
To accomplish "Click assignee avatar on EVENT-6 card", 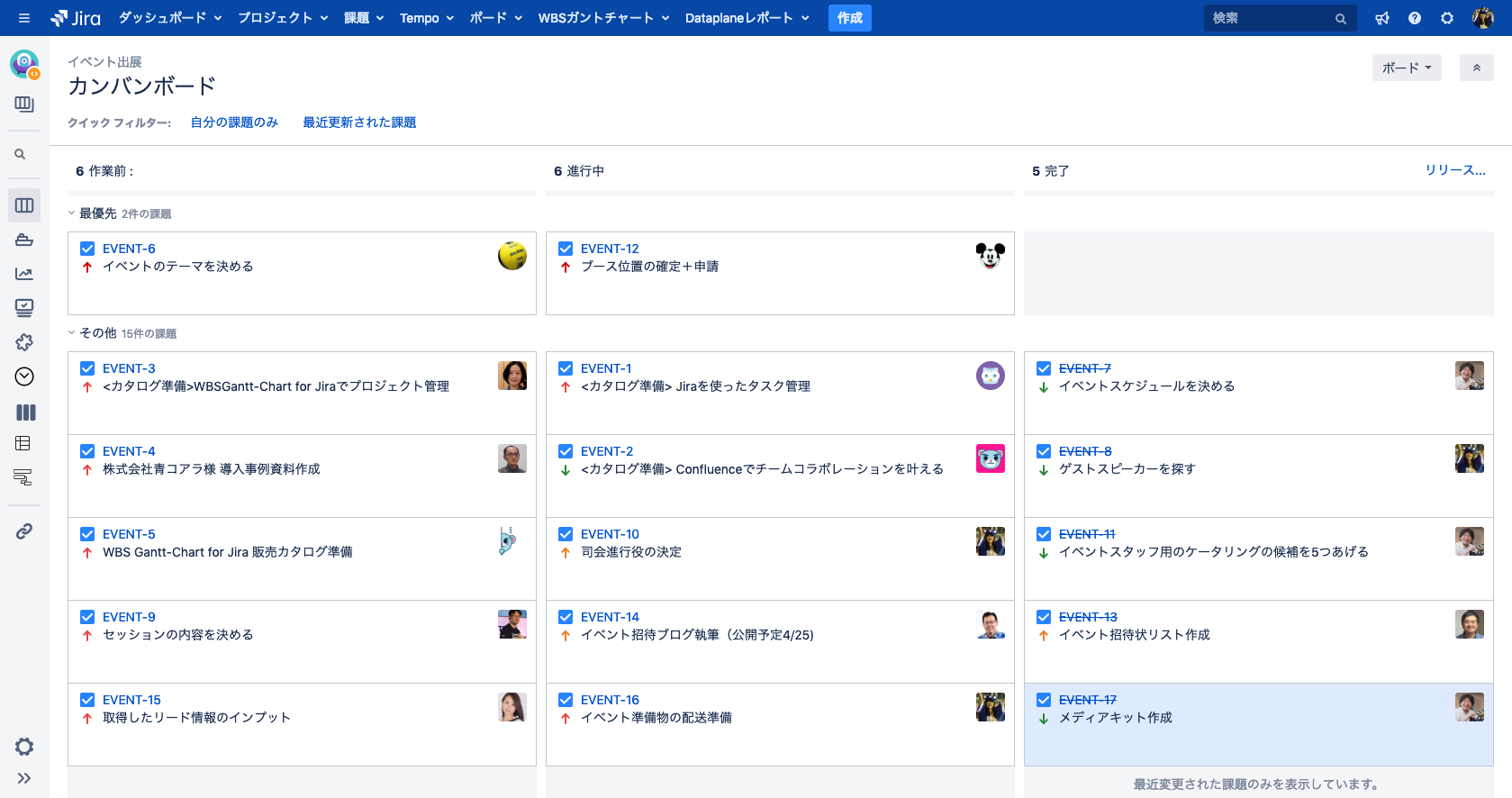I will tap(512, 256).
